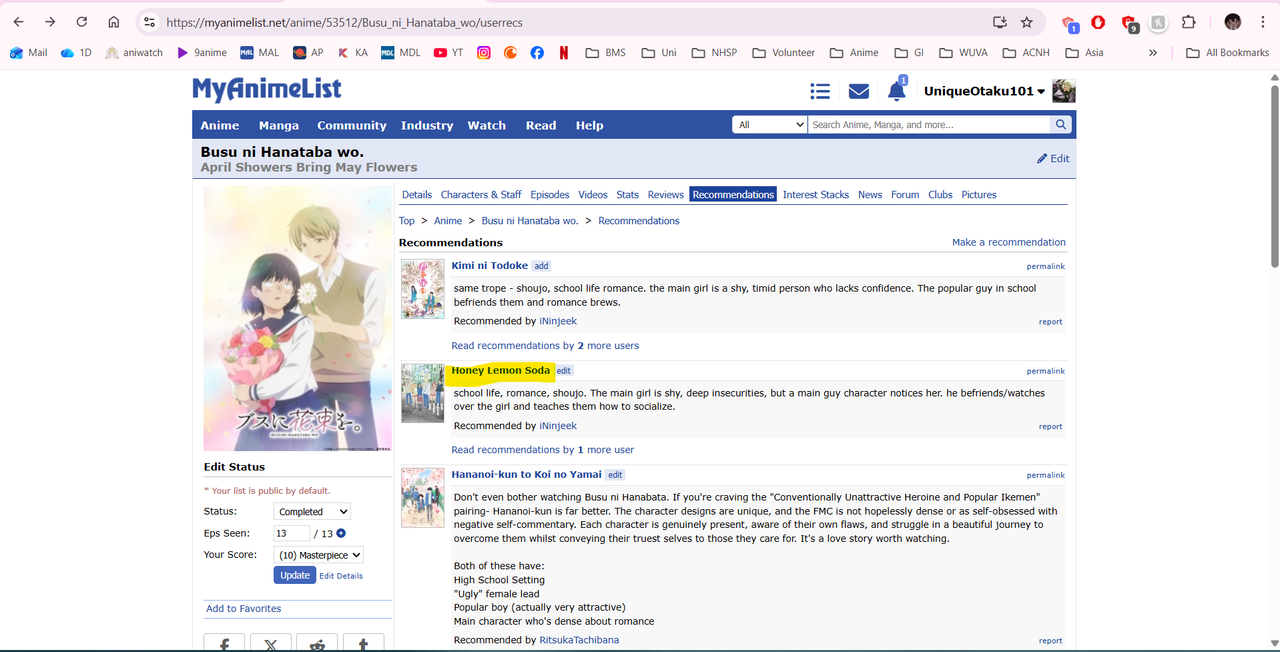Click the Busu ni Hanataba wo. poster image
The width and height of the screenshot is (1280, 652).
298,318
